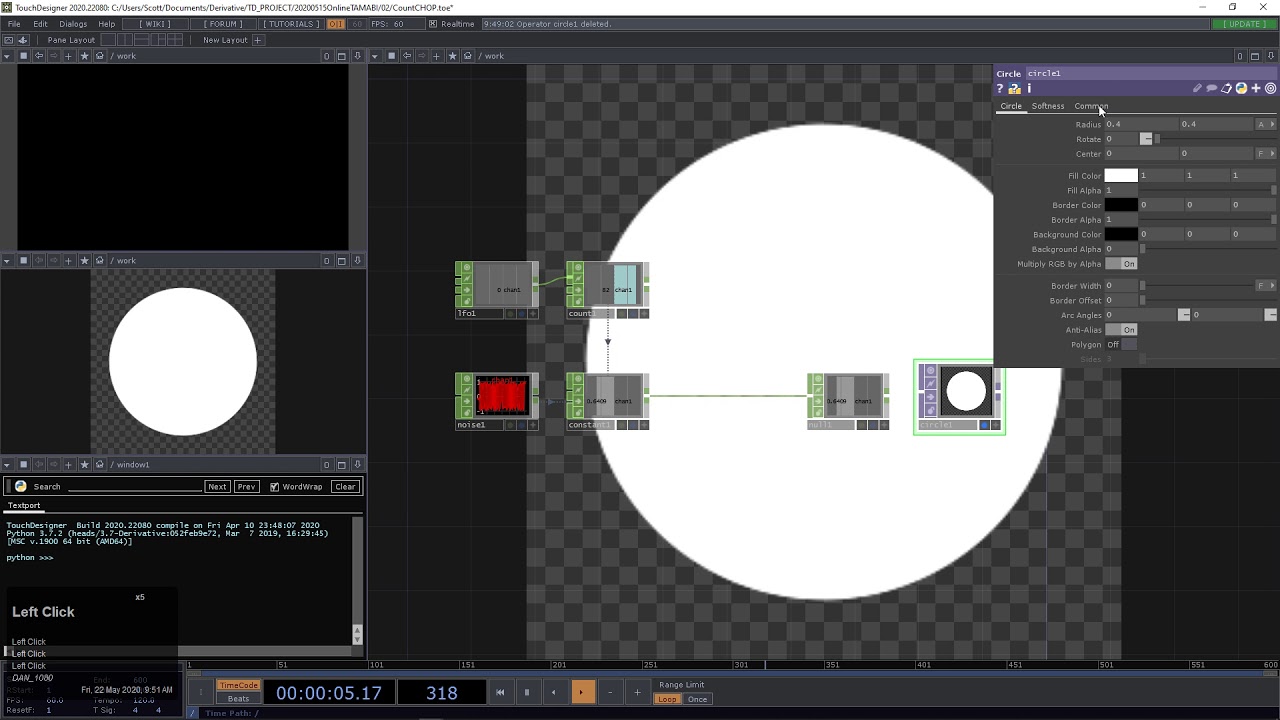Open the comment bubble icon
Viewport: 1280px width, 720px height.
(x=1212, y=89)
